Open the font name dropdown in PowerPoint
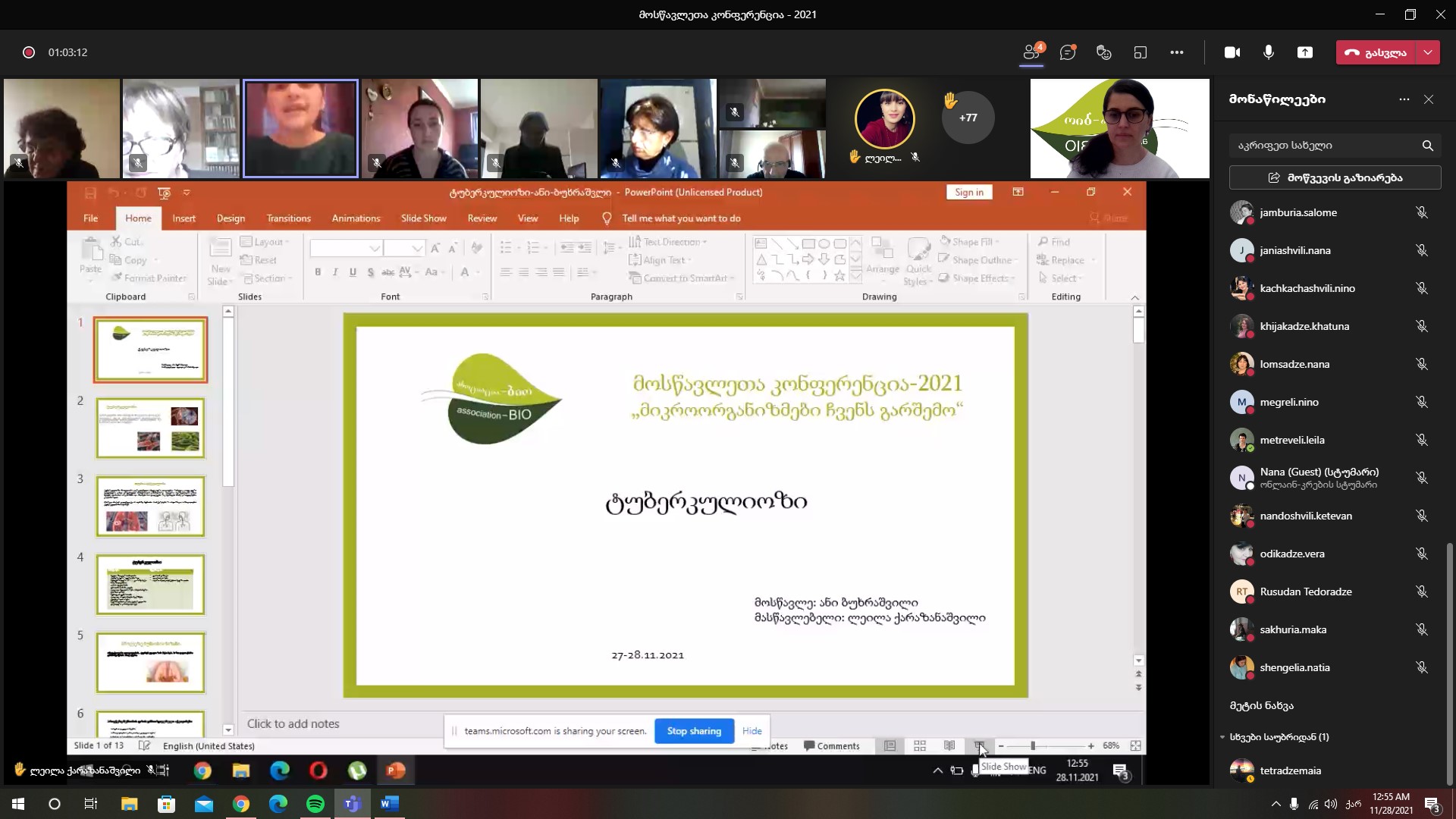This screenshot has height=819, width=1456. coord(374,249)
